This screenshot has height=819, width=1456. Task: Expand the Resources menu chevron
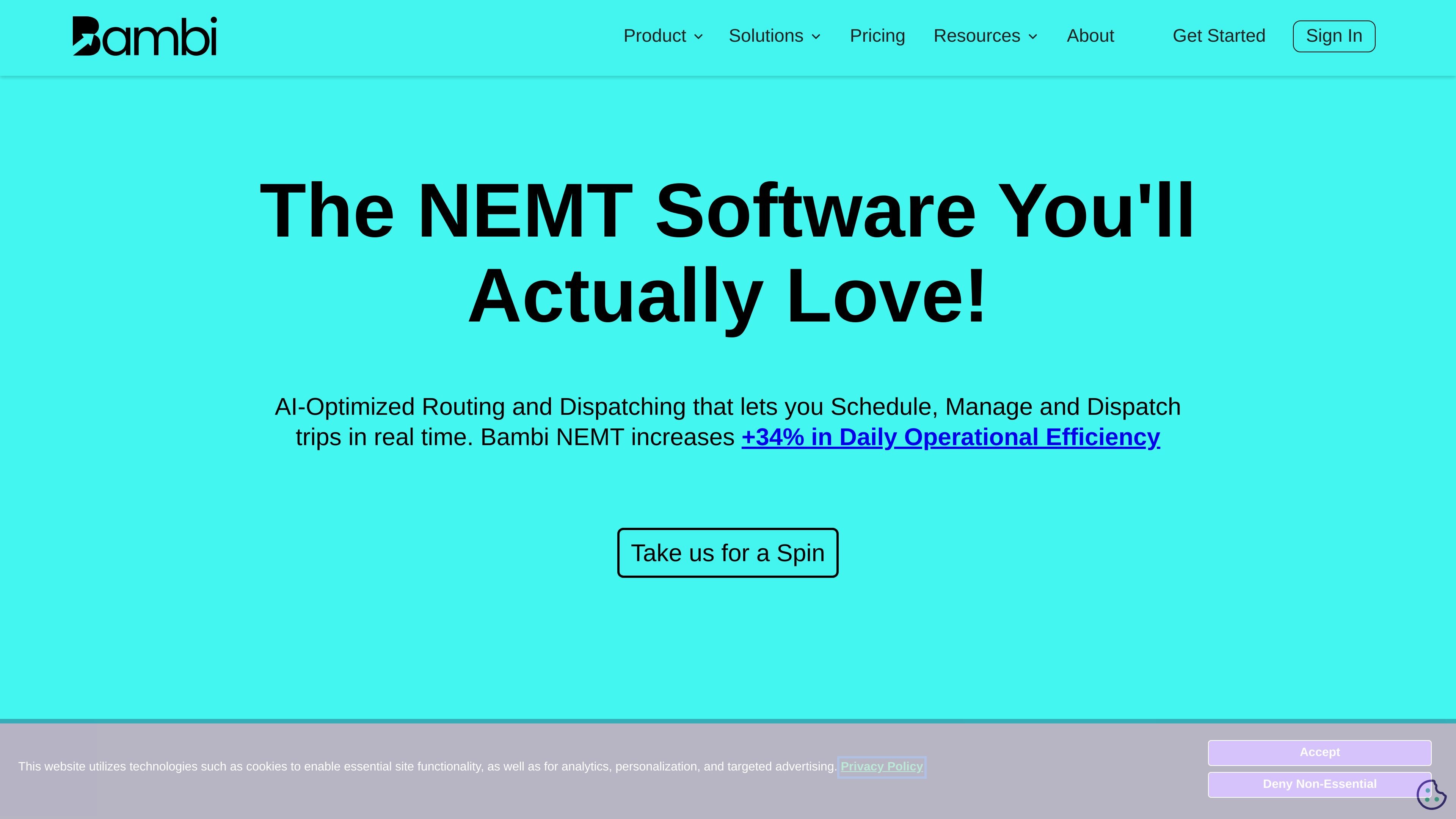(x=1032, y=37)
